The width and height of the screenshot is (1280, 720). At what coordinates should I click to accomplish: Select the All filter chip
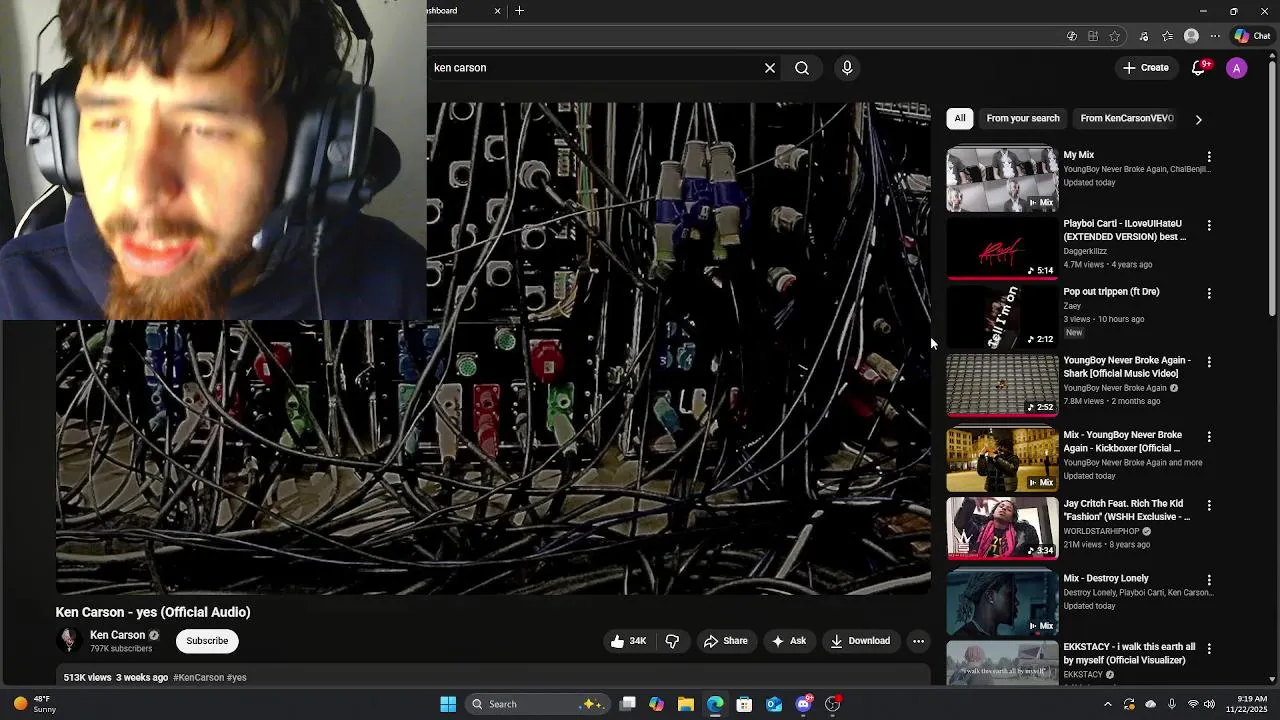pyautogui.click(x=960, y=118)
